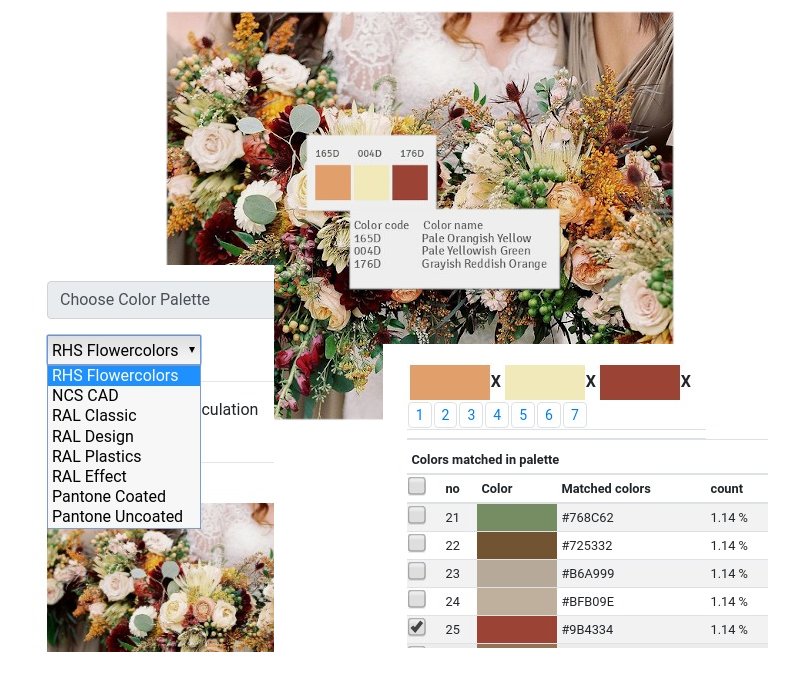Open page 1 of the pagination

(419, 415)
